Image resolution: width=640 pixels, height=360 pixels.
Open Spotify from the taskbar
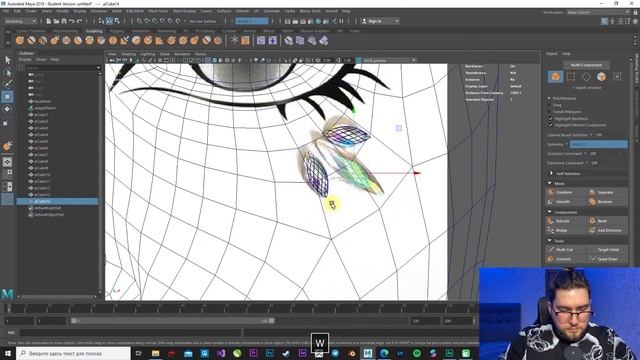pos(417,353)
